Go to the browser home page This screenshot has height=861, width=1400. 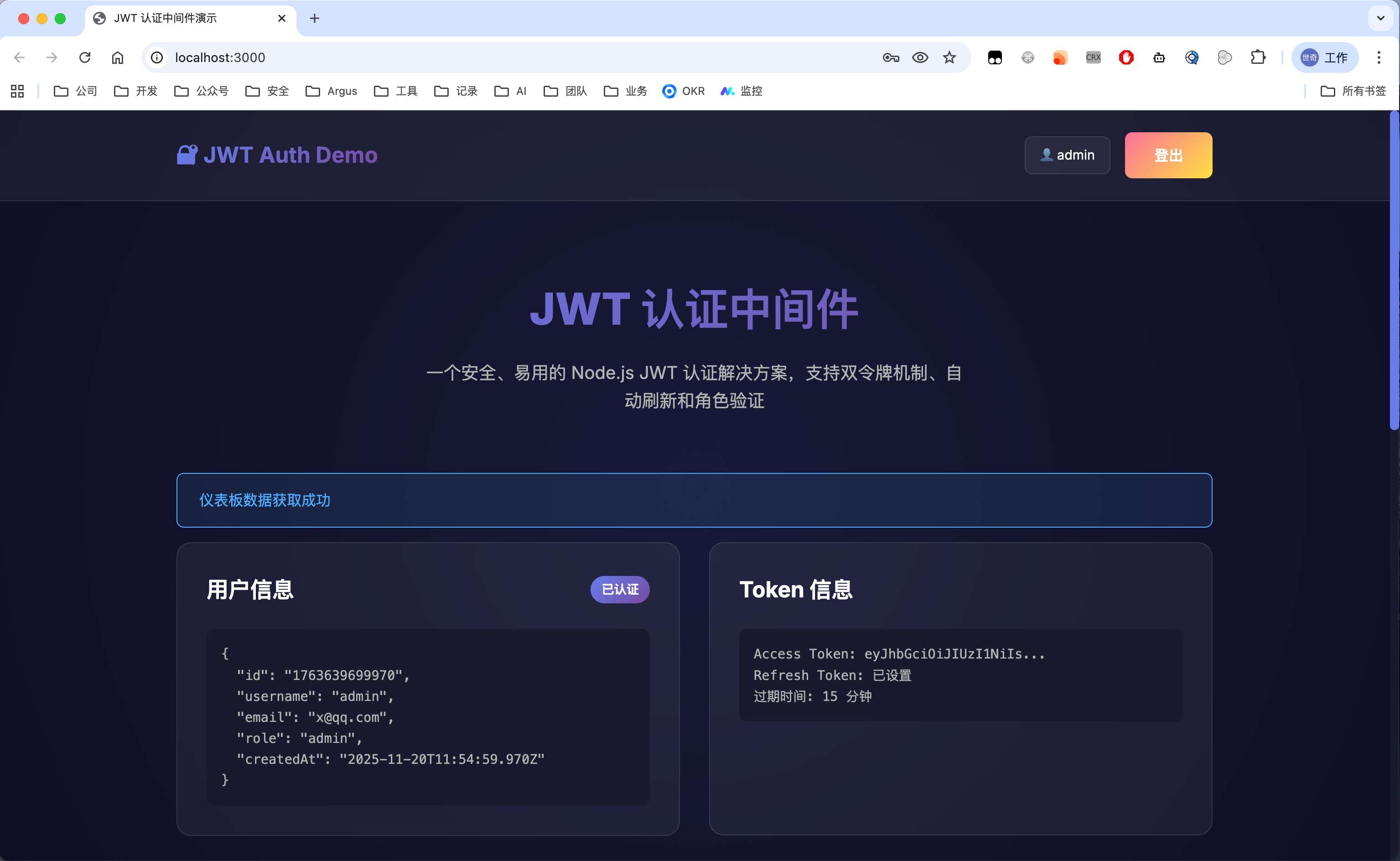[117, 57]
